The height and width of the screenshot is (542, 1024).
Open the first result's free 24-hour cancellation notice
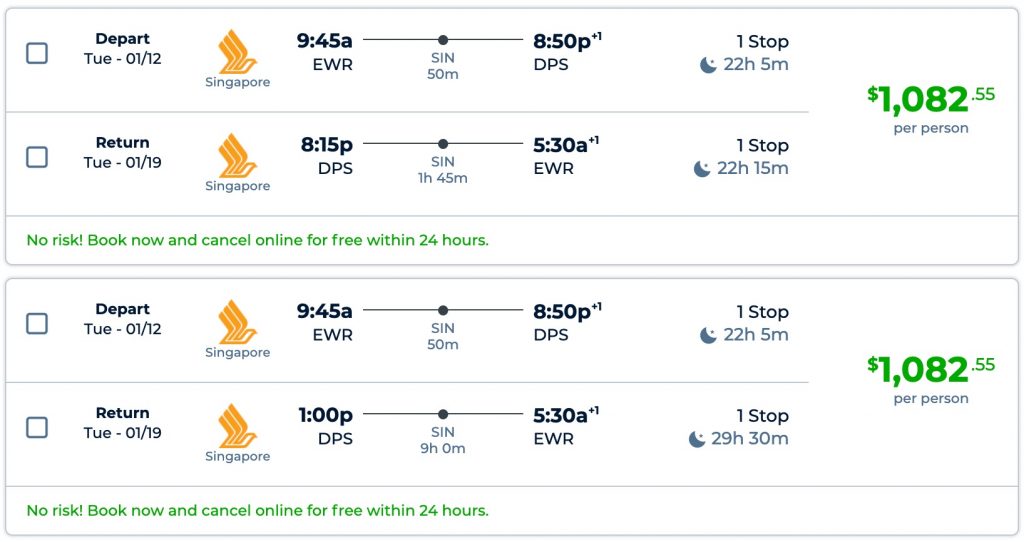(257, 240)
